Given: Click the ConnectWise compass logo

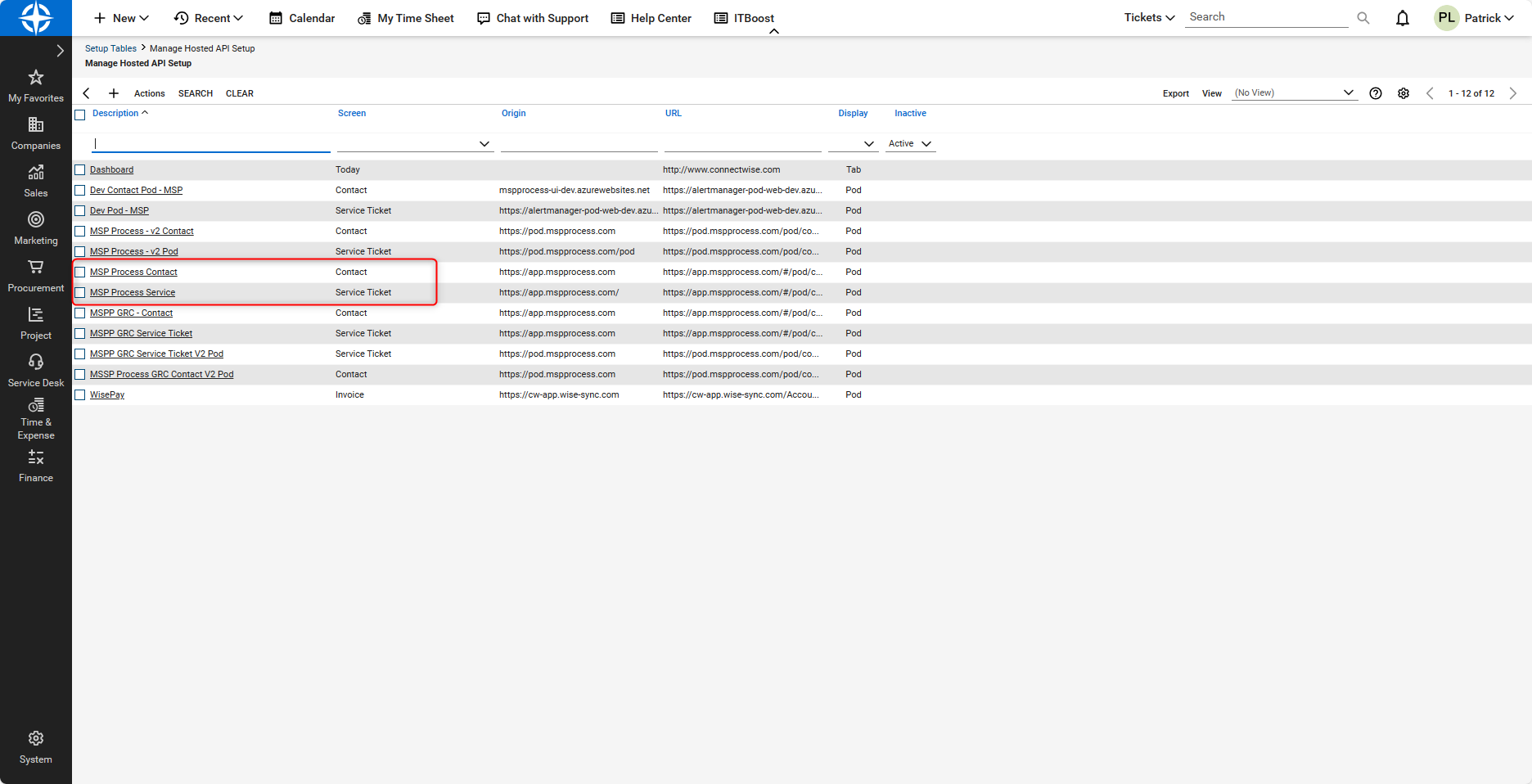Looking at the screenshot, I should point(36,18).
